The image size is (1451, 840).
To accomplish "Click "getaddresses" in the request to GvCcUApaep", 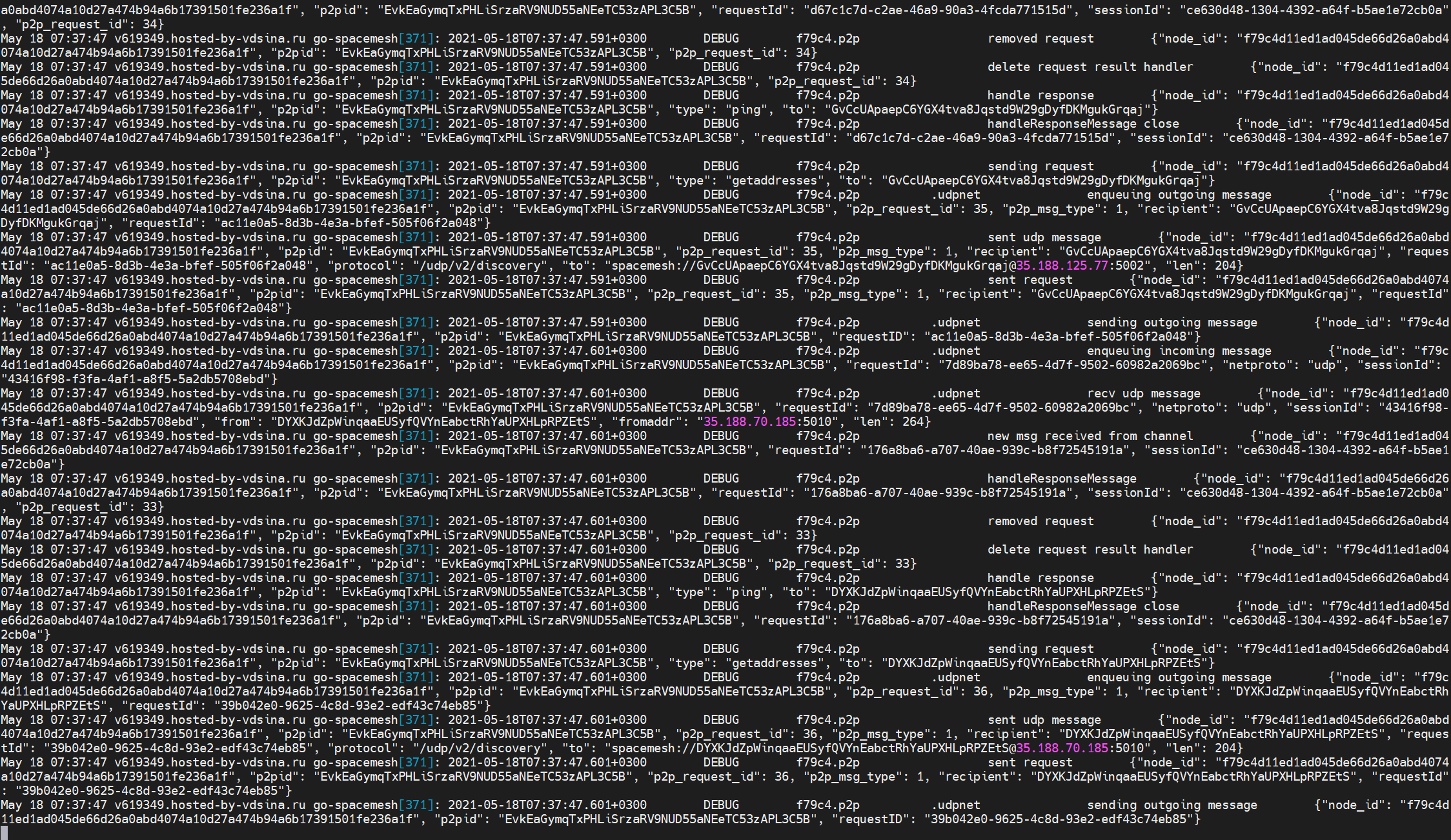I will coord(774,180).
